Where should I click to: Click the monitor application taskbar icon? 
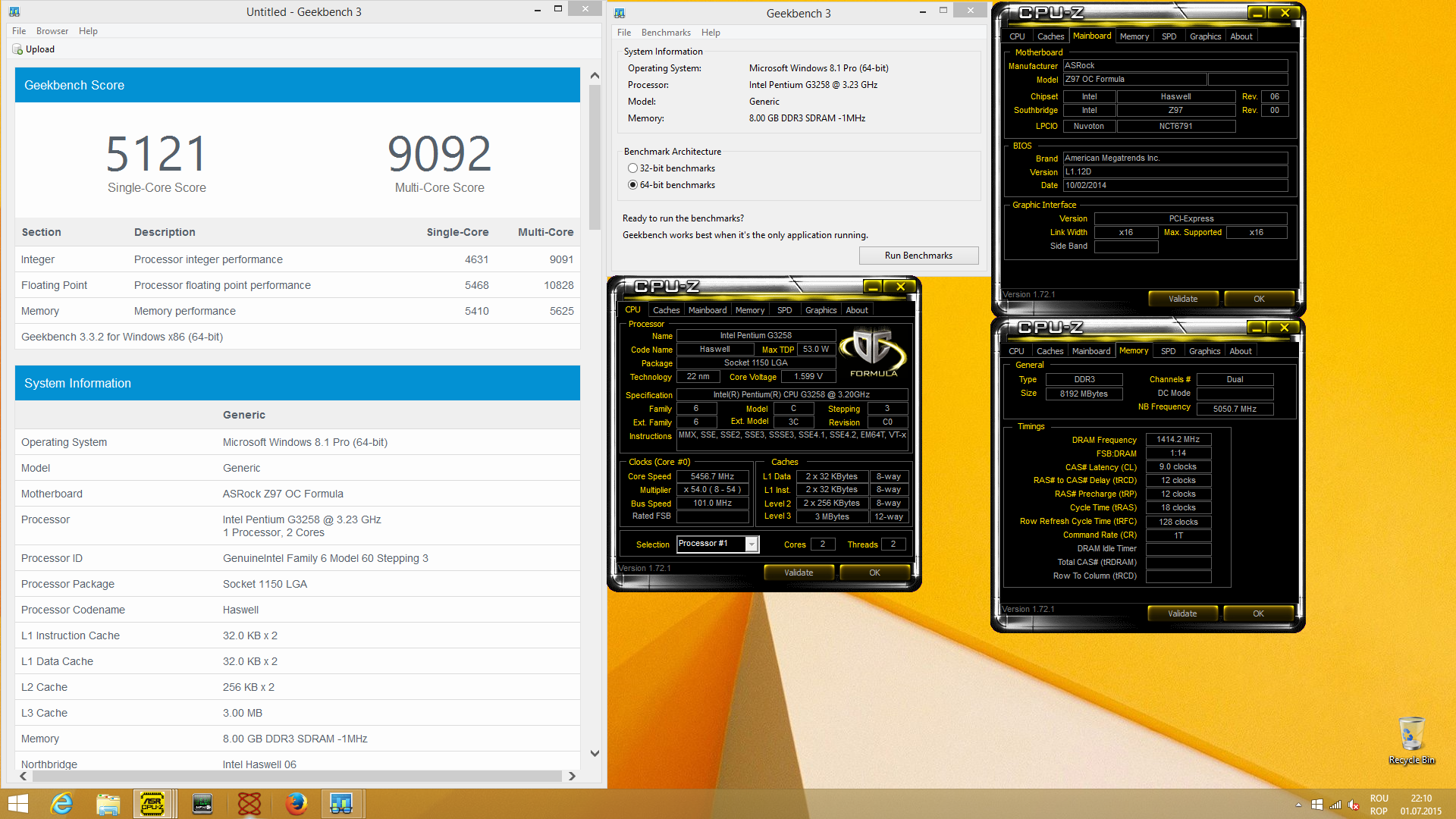pyautogui.click(x=202, y=804)
